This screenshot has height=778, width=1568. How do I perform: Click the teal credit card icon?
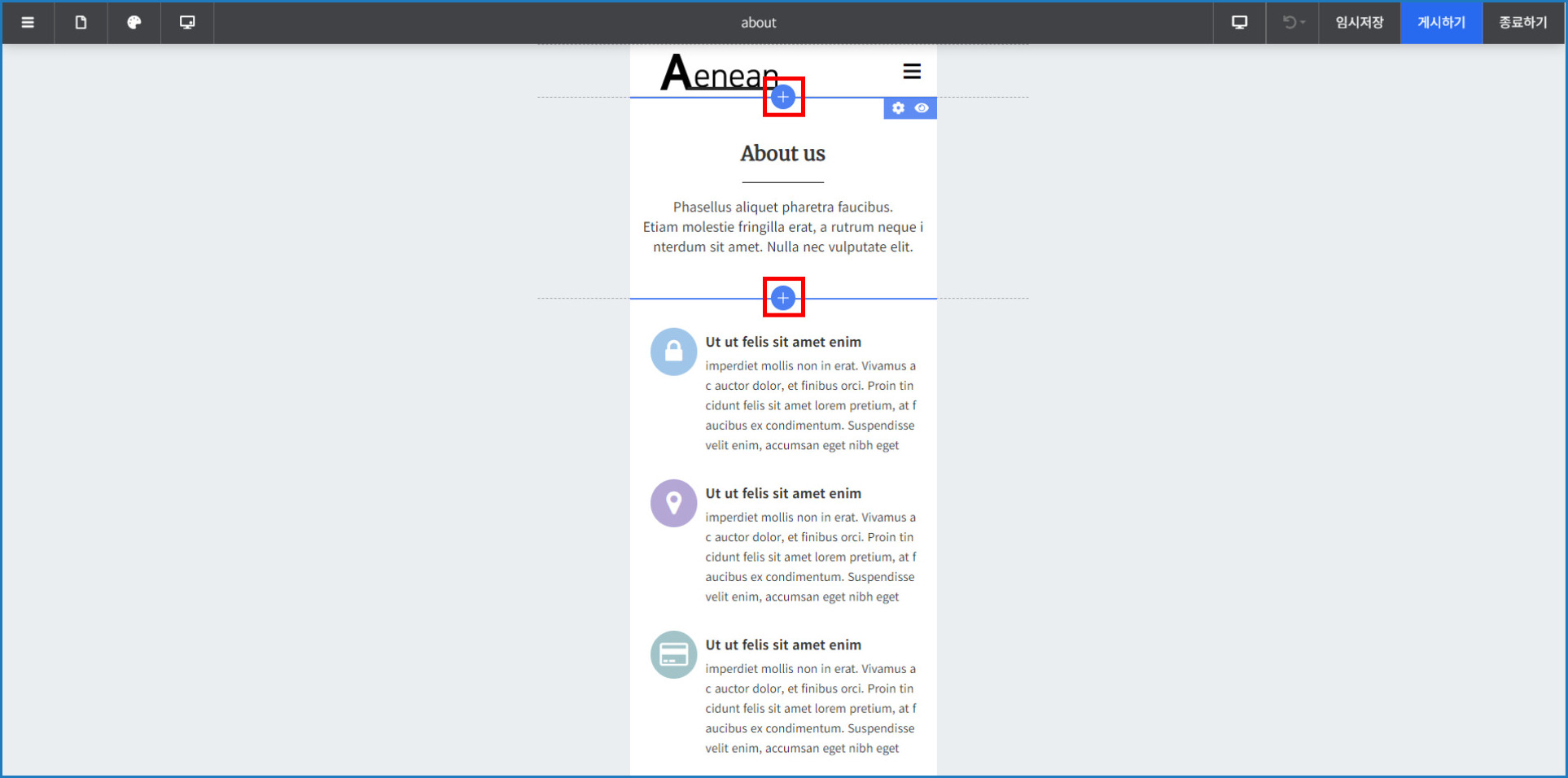click(673, 654)
